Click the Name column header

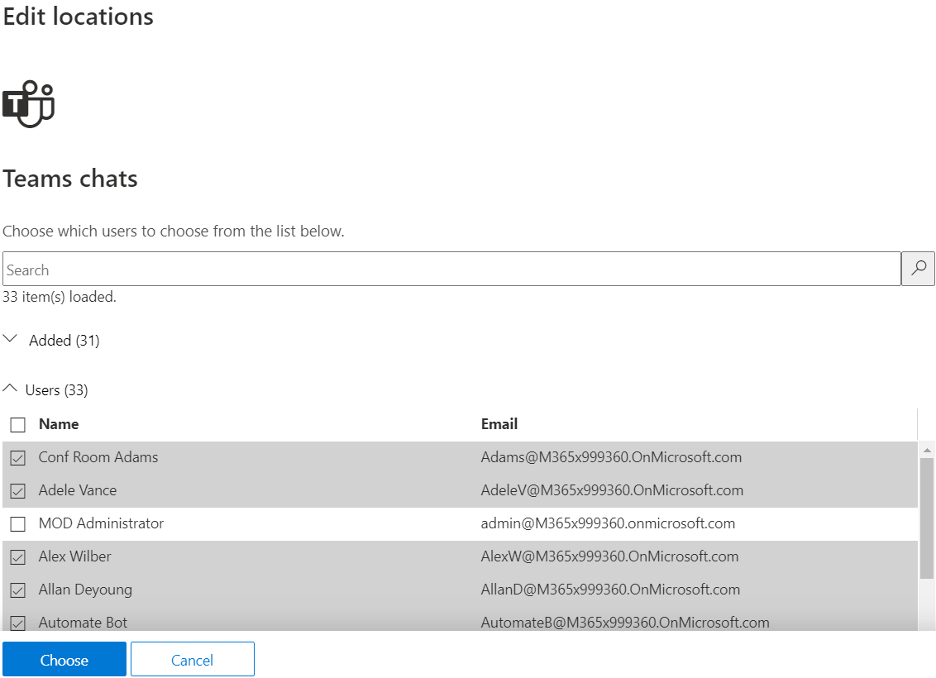58,424
